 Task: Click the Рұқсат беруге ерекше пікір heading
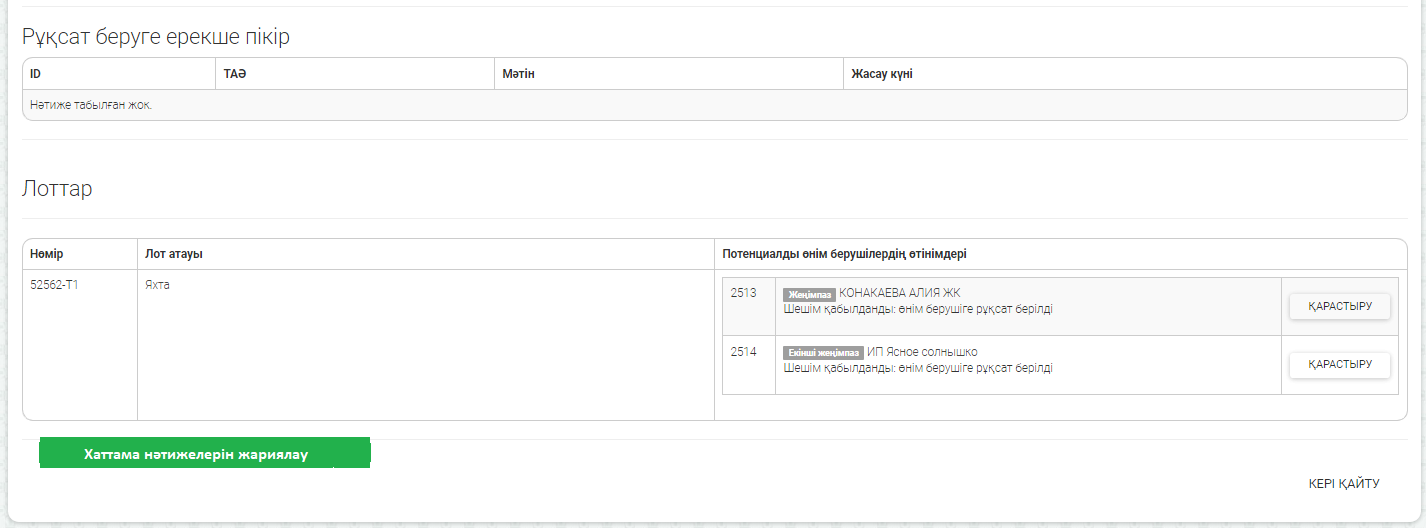tap(155, 38)
